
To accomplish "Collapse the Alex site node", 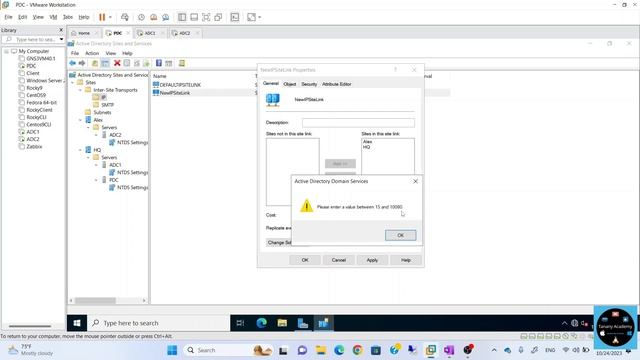I will click(x=80, y=120).
